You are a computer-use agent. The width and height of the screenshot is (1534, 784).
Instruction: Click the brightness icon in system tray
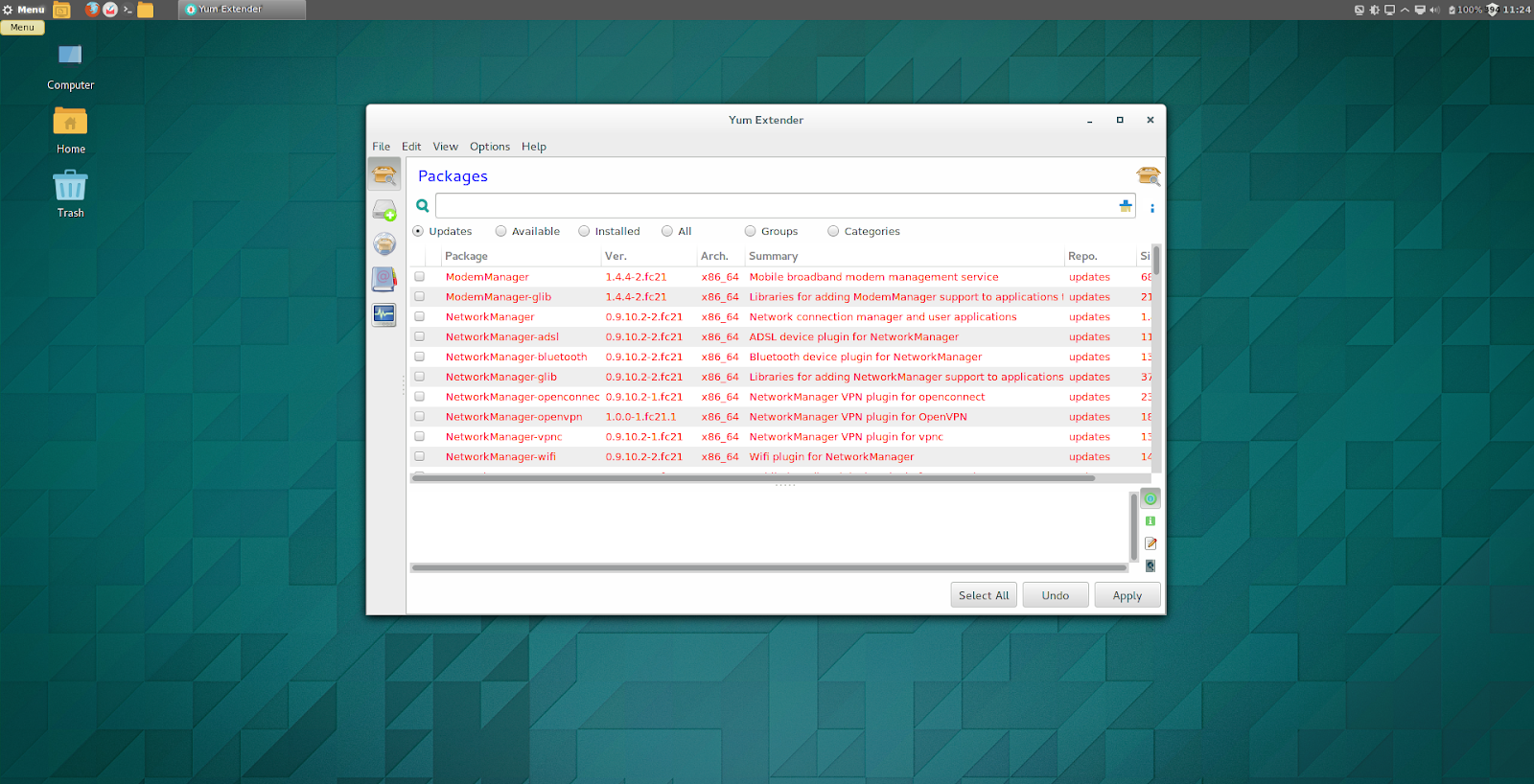pyautogui.click(x=1374, y=10)
